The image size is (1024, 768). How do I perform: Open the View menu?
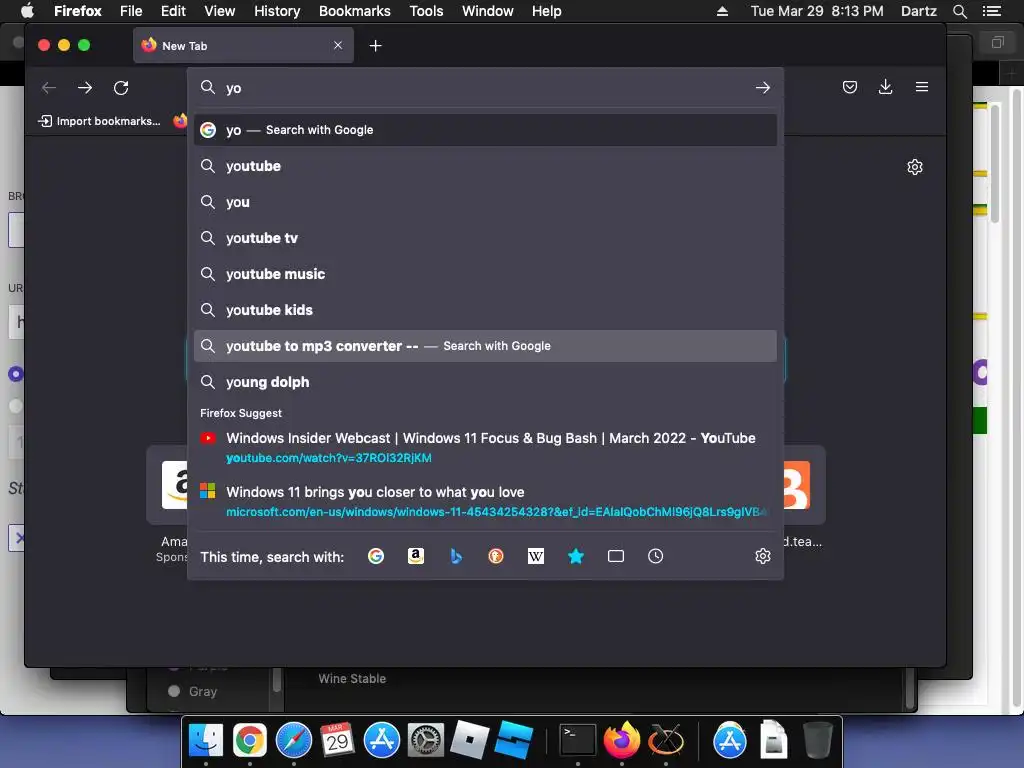219,11
